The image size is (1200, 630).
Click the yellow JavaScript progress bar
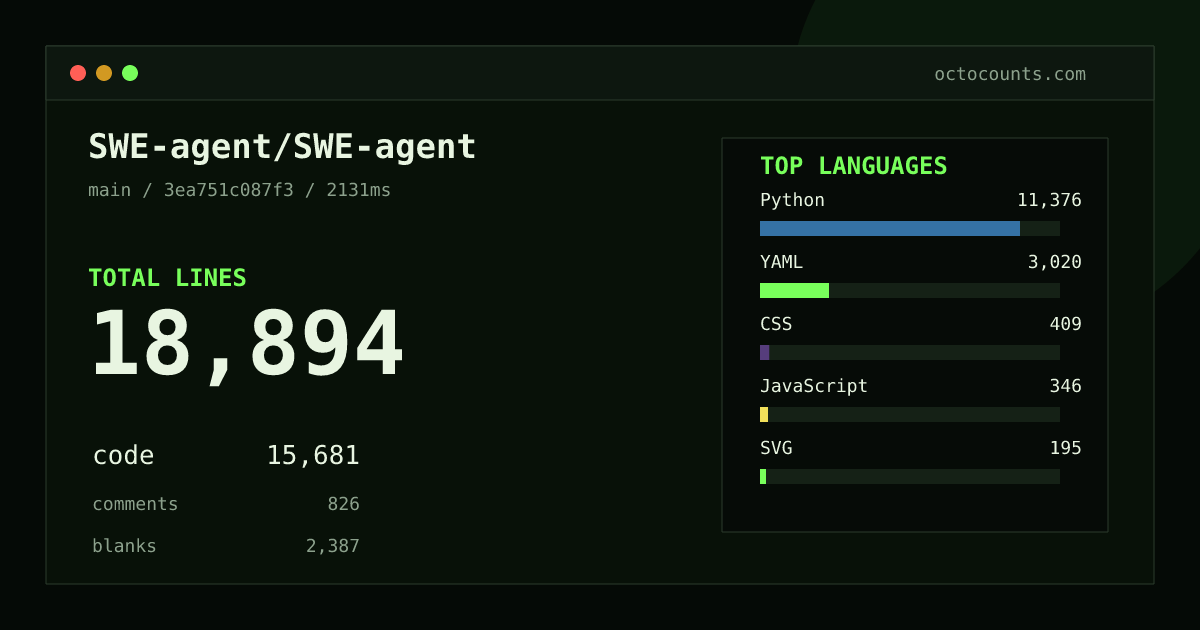(764, 414)
